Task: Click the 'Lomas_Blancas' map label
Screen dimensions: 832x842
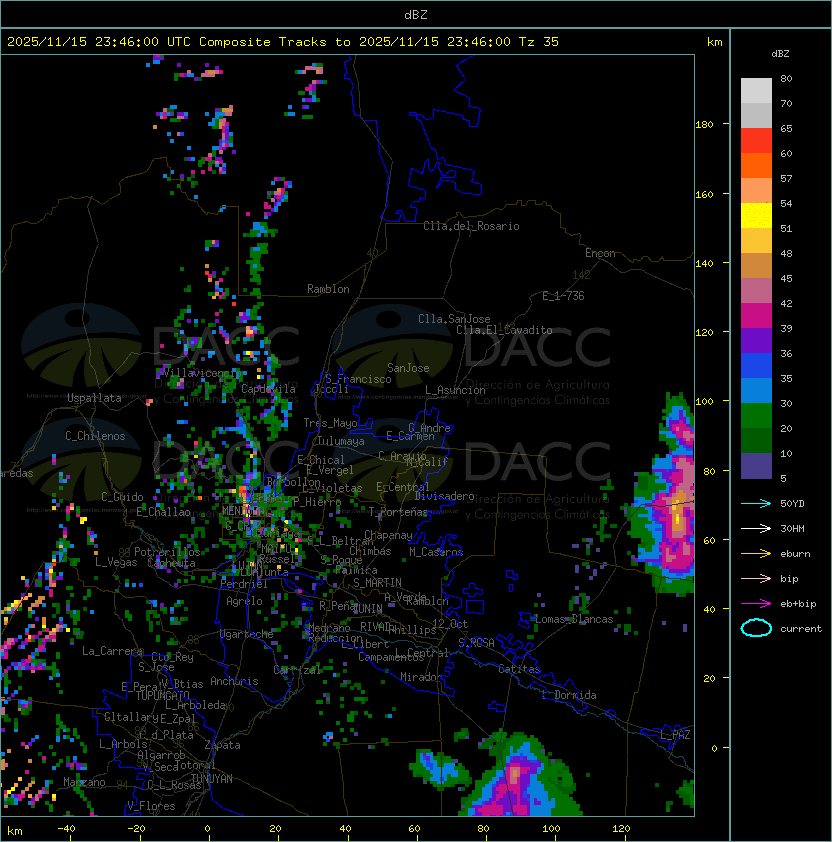Action: pos(574,619)
